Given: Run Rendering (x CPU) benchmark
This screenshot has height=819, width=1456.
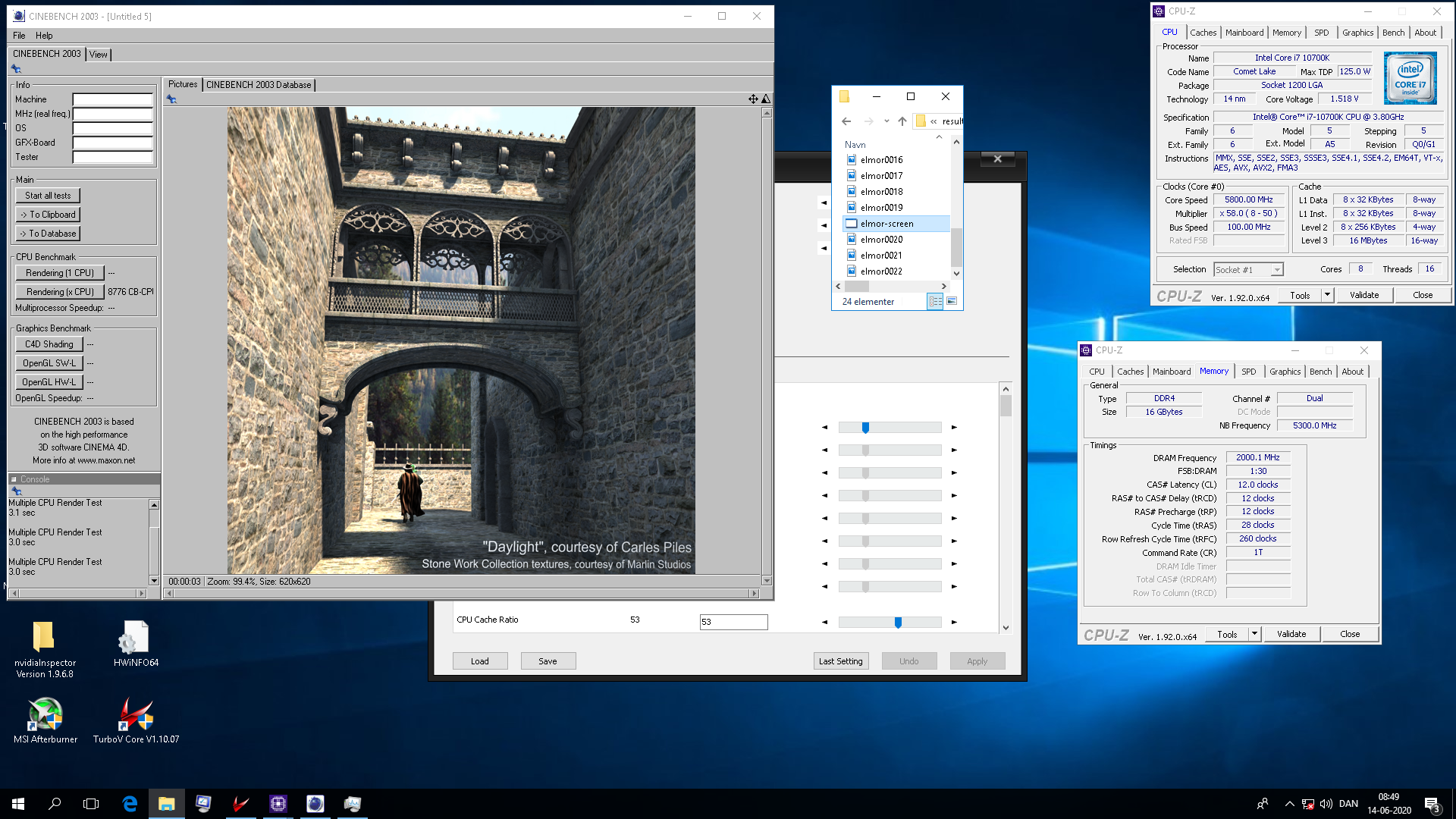Looking at the screenshot, I should coord(60,292).
